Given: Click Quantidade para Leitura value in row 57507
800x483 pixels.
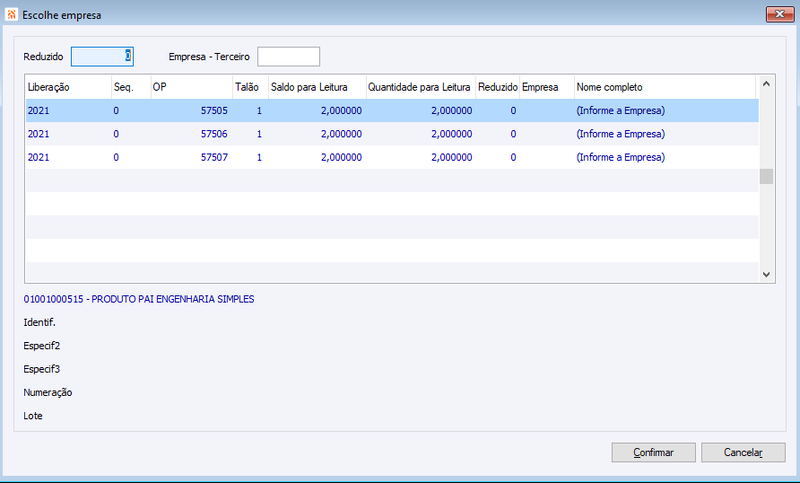Looking at the screenshot, I should point(452,158).
